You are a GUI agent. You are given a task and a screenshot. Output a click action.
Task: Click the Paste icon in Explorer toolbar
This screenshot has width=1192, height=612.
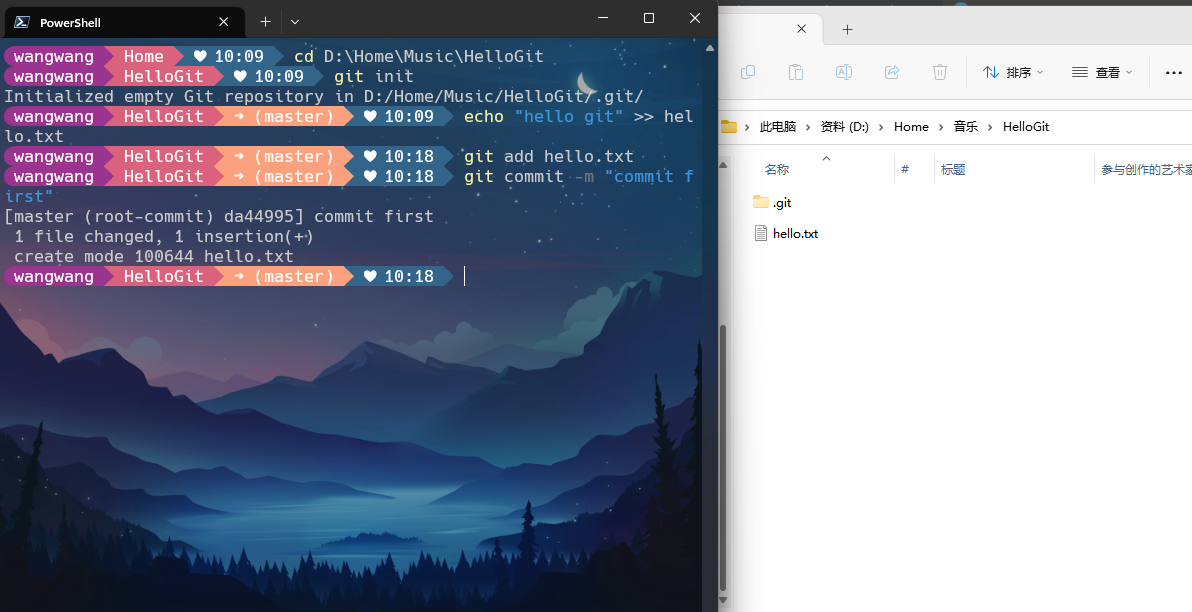796,72
